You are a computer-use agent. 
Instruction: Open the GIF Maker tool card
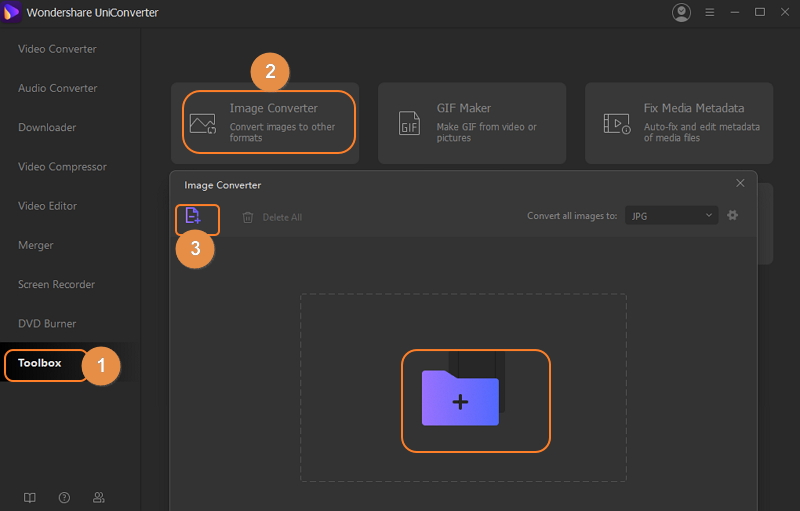tap(472, 123)
